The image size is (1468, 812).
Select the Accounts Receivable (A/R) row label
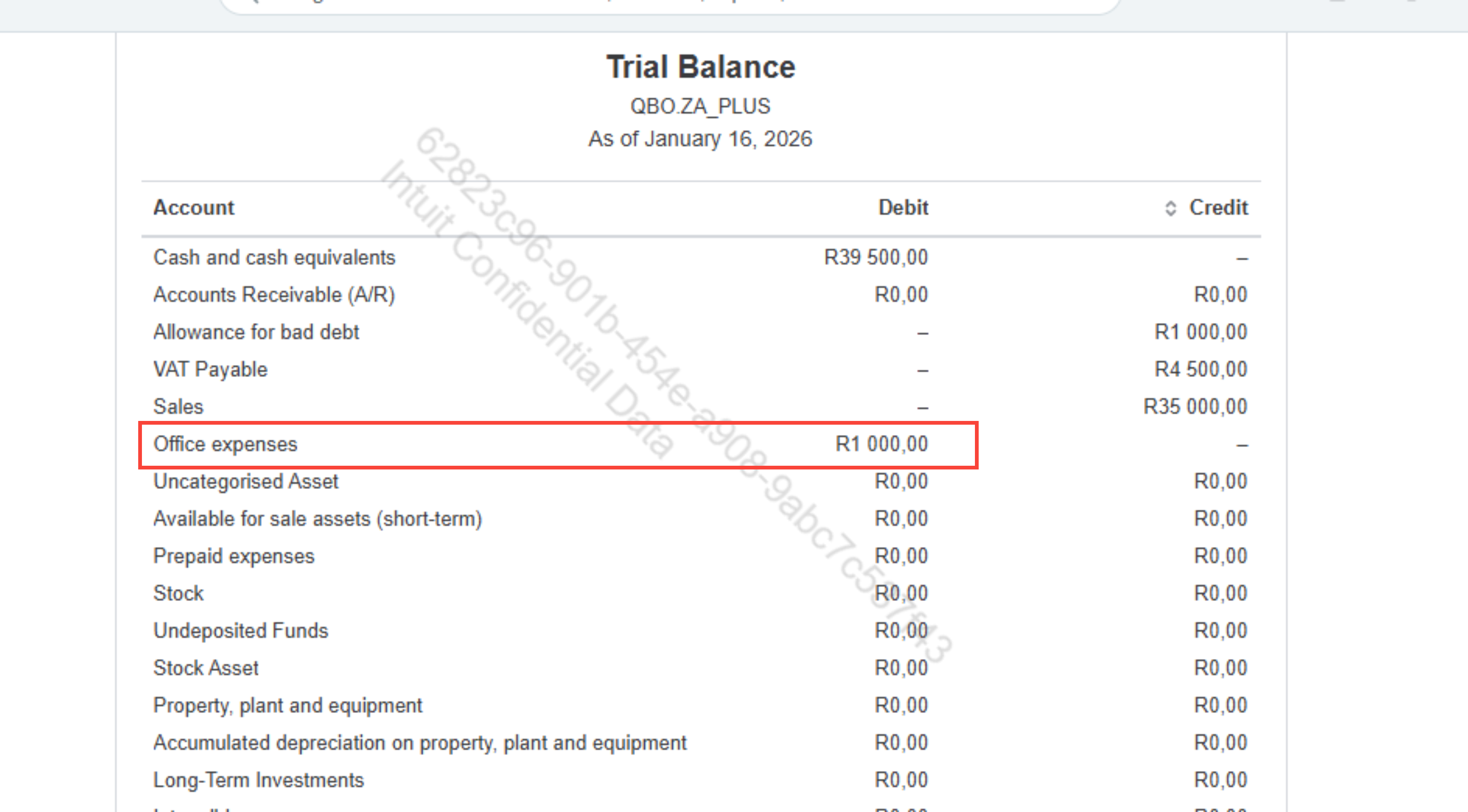tap(274, 295)
